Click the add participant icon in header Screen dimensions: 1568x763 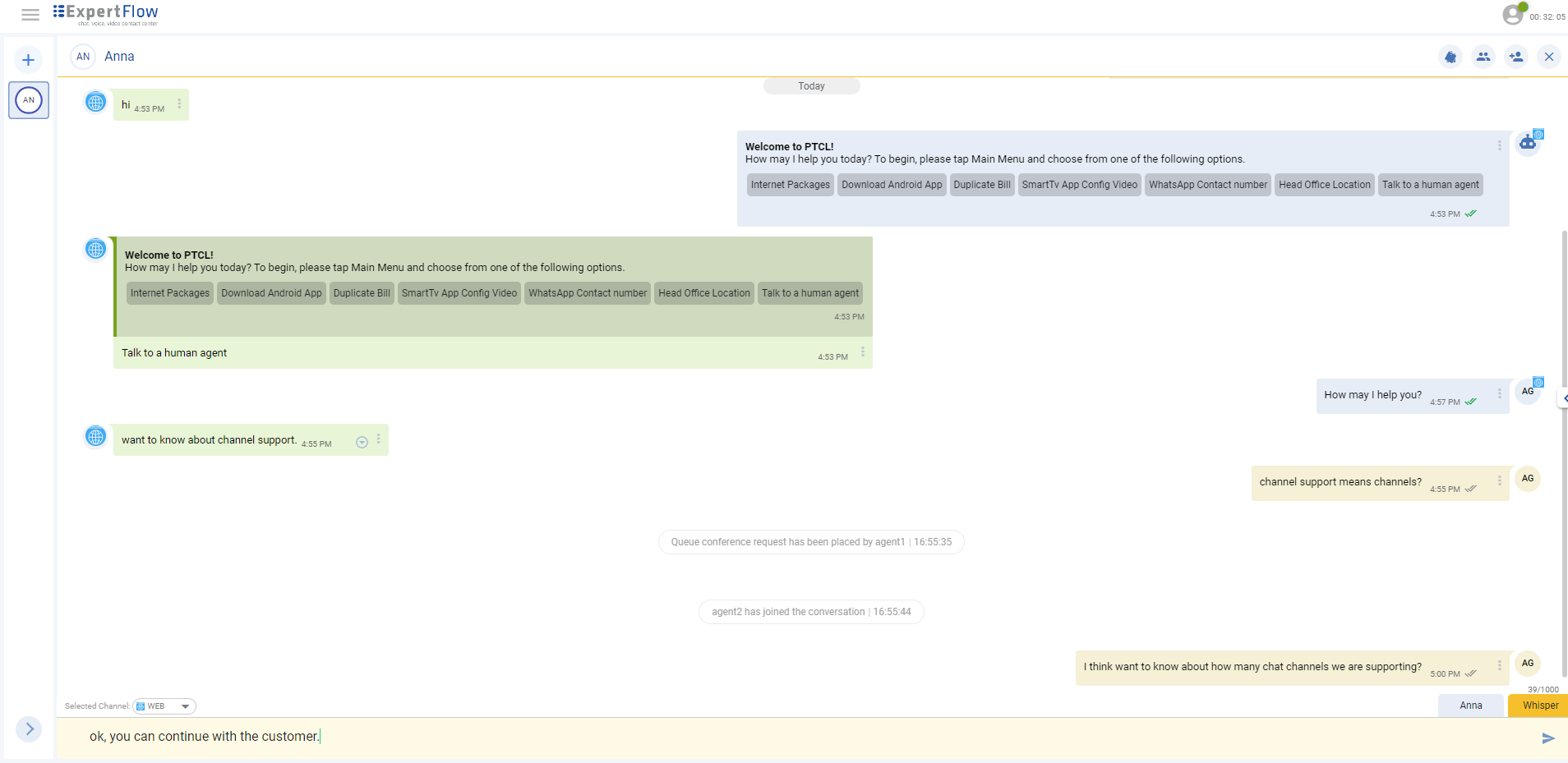(x=1516, y=57)
